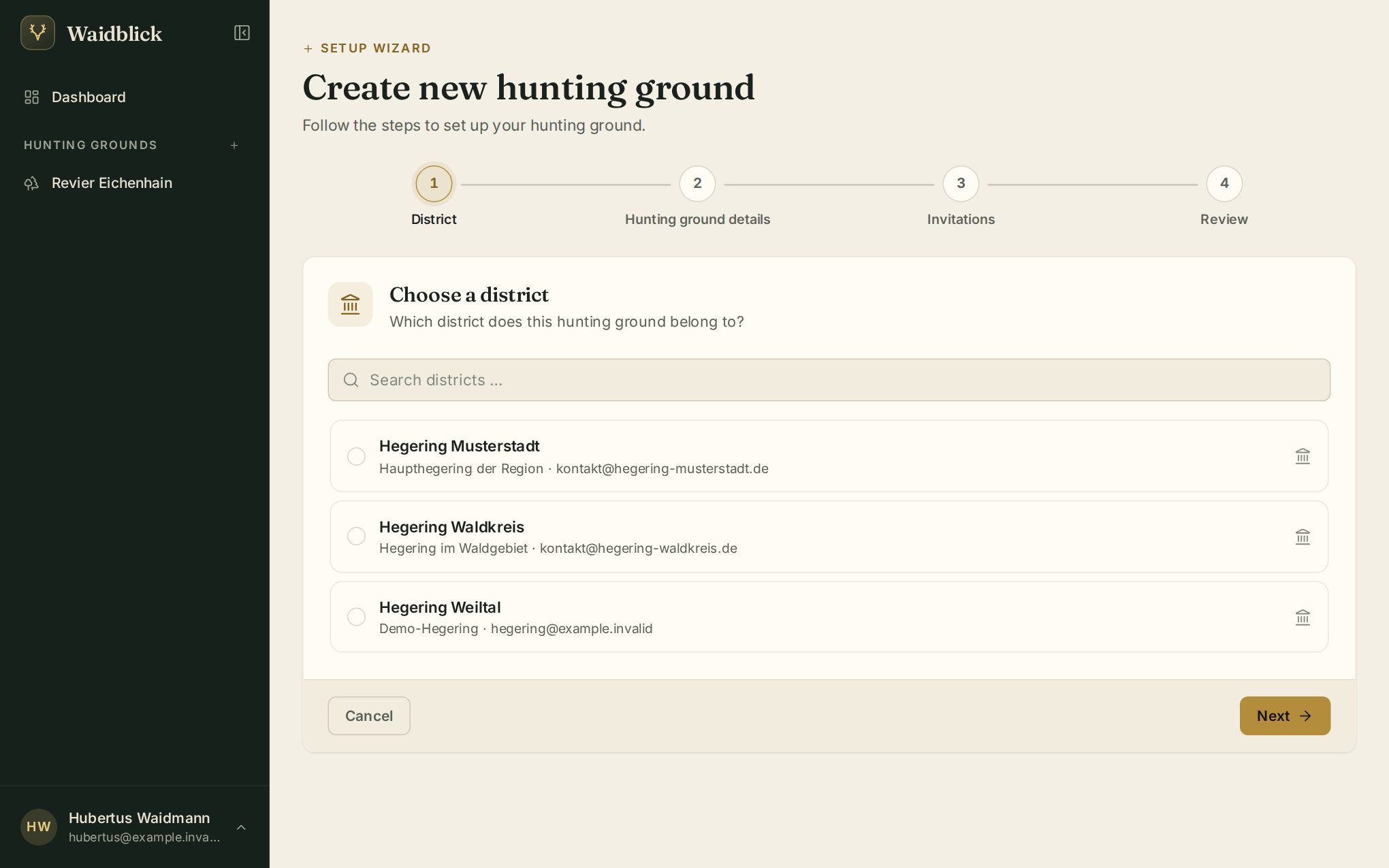Select the Hegering Waldkreis radio button
The width and height of the screenshot is (1389, 868).
pos(356,536)
